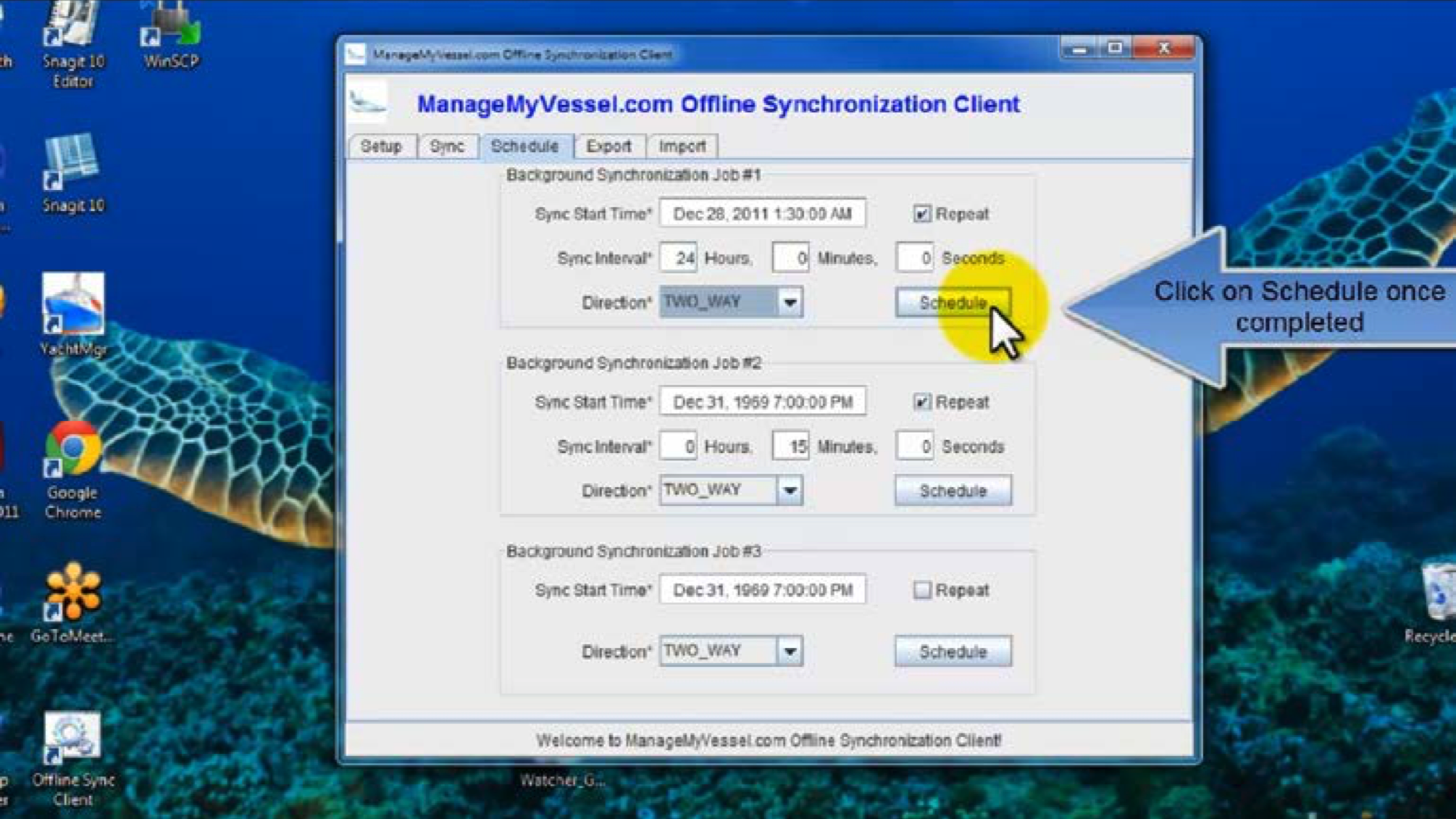Click the Job #2 Sync Start Time field
1456x819 pixels.
pos(762,402)
